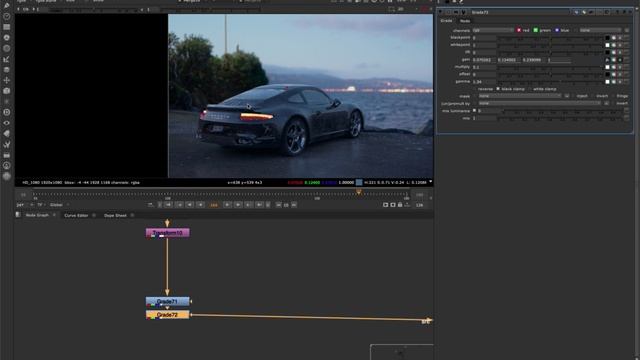Open the channels dropdown in Grade72
The image size is (640, 360).
click(x=493, y=30)
